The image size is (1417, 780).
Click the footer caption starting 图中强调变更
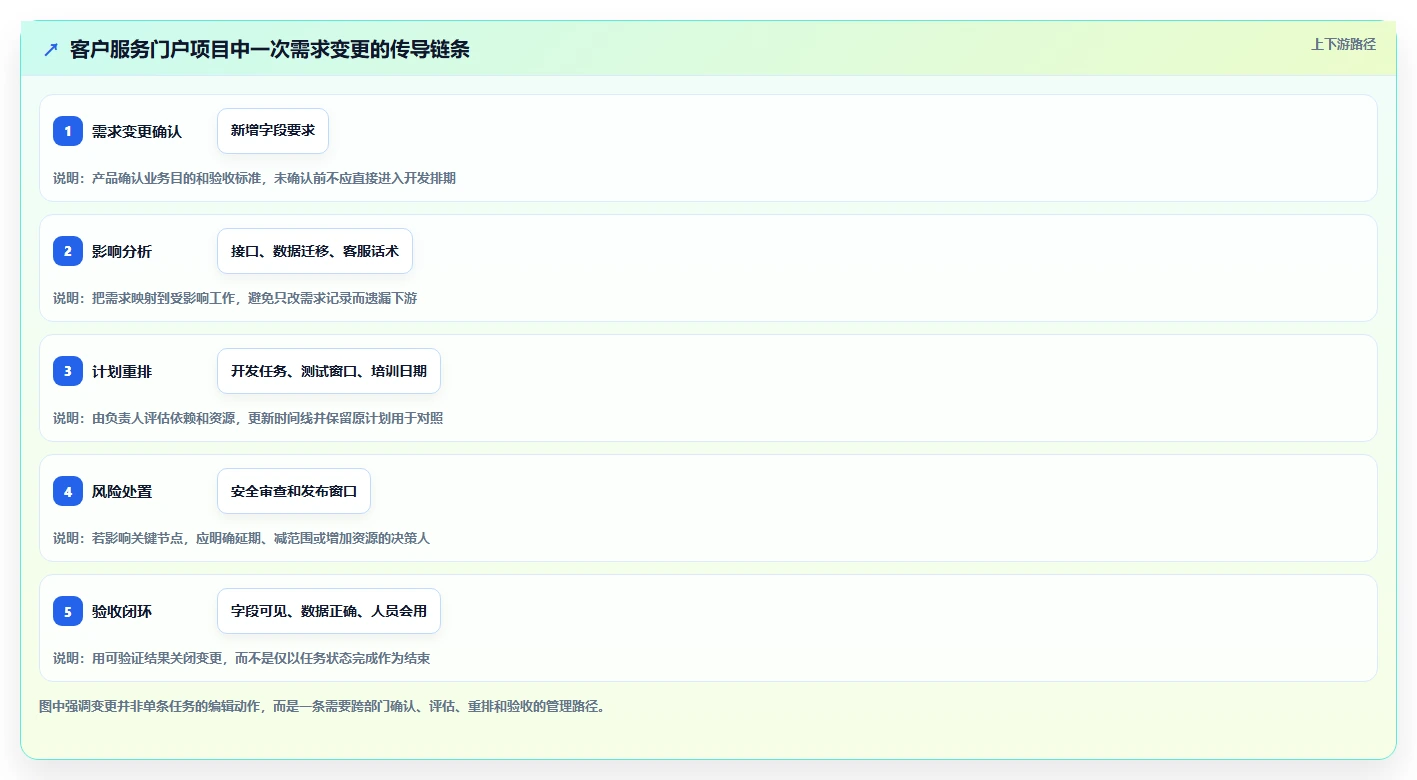(322, 706)
